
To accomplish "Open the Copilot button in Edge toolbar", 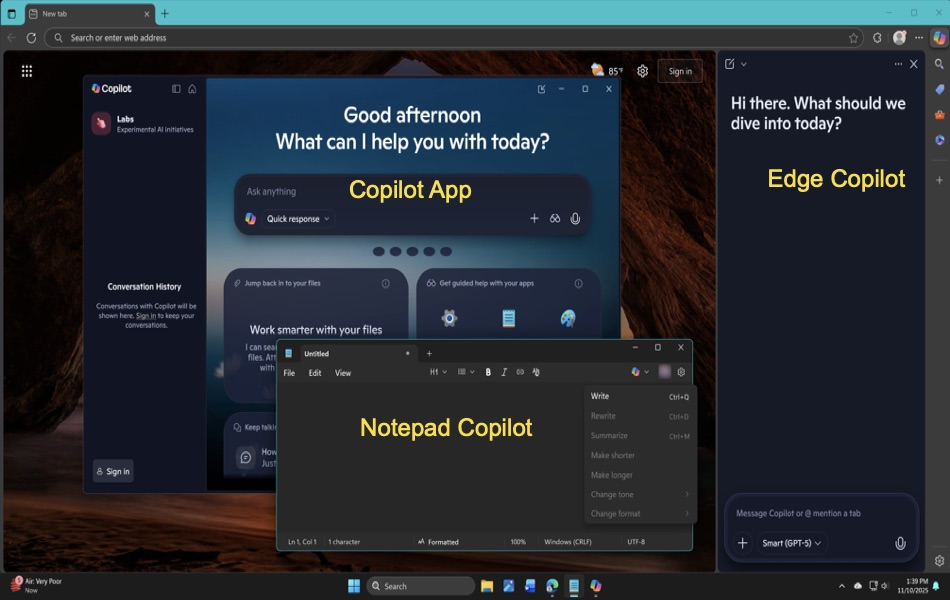I will 938,38.
